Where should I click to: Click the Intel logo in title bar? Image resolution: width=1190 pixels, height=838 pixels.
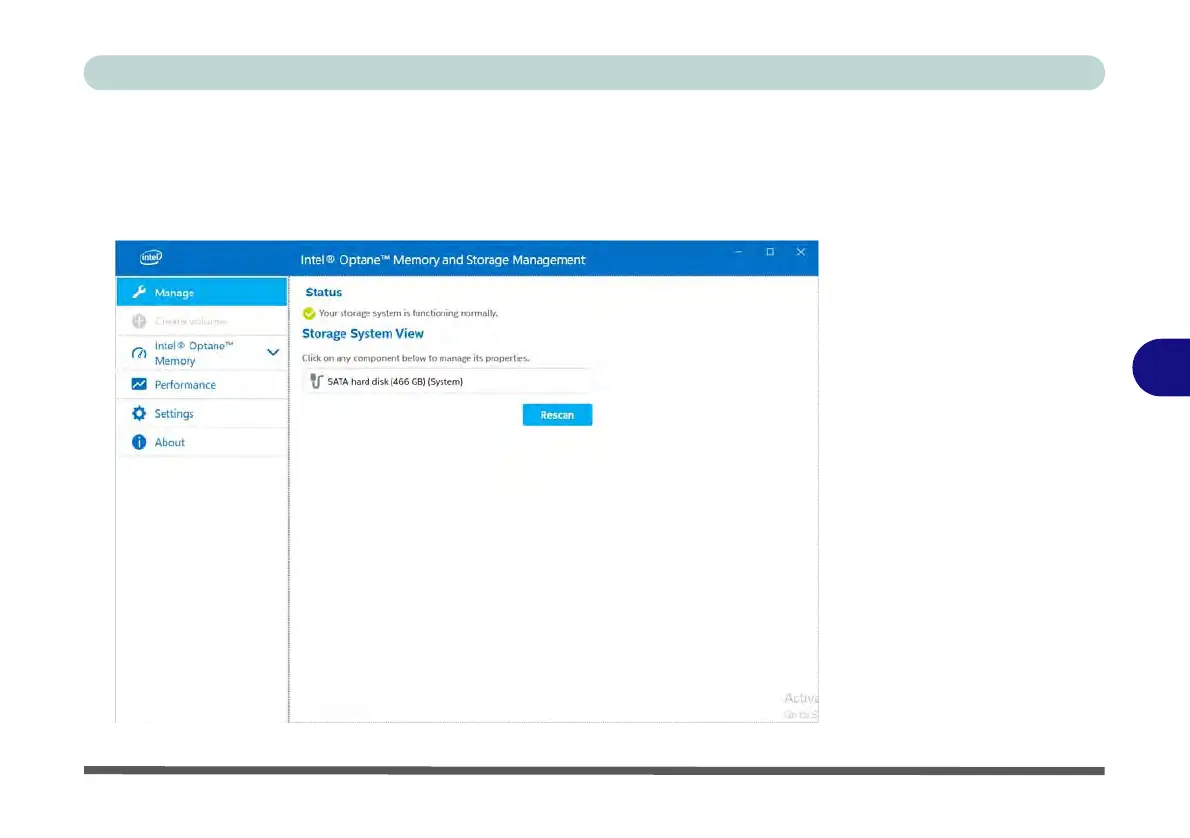[151, 257]
